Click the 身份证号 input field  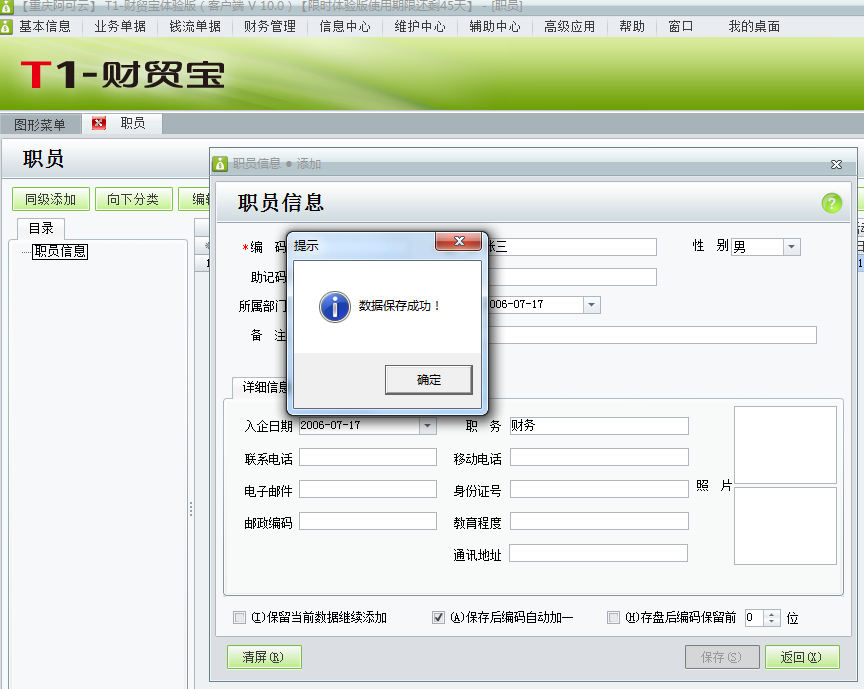(599, 489)
